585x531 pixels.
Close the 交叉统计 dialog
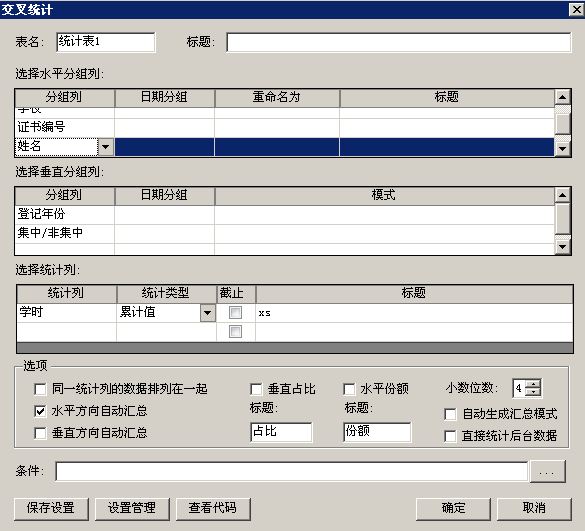point(576,9)
